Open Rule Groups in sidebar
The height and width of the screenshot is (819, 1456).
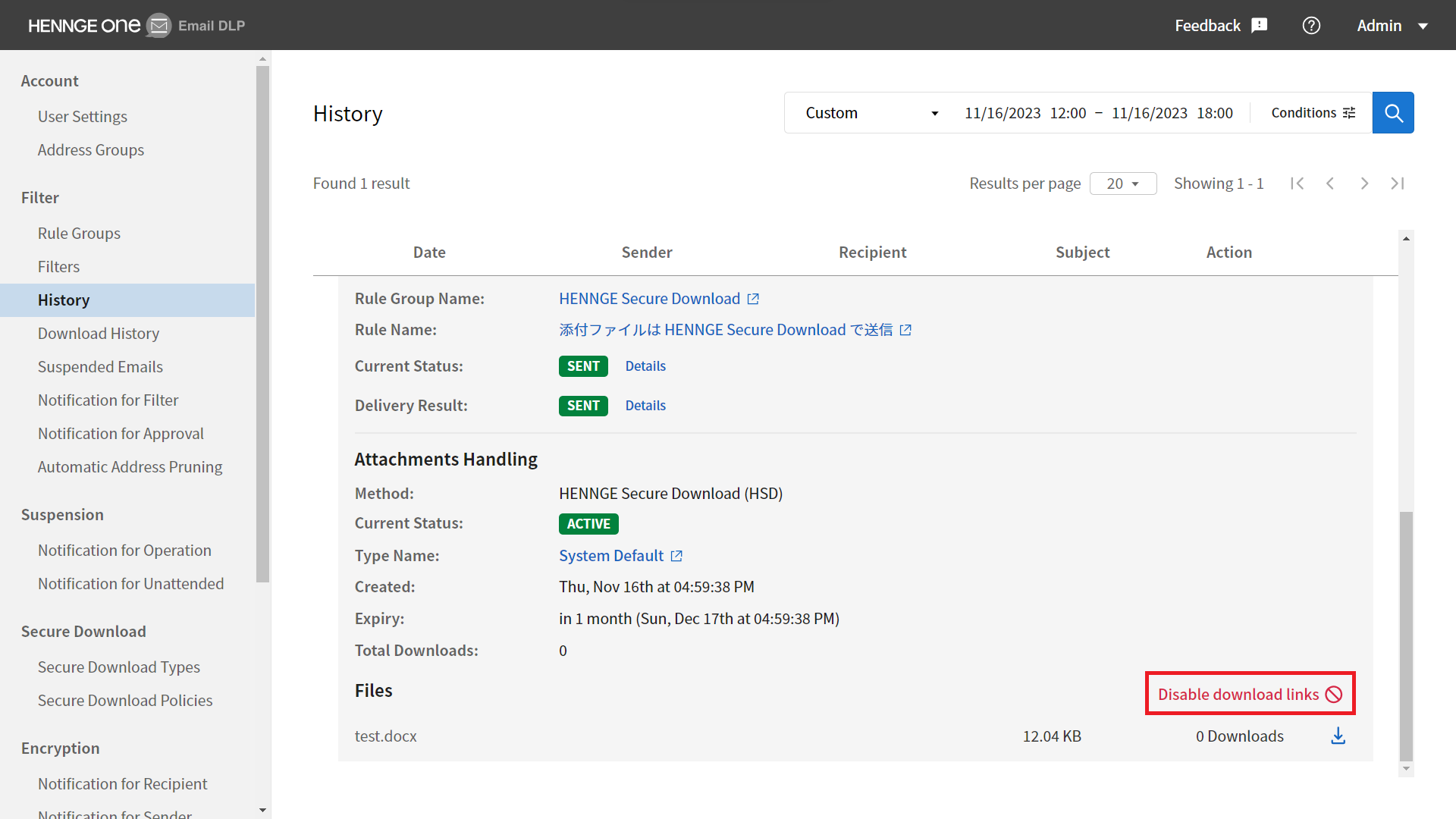[79, 234]
